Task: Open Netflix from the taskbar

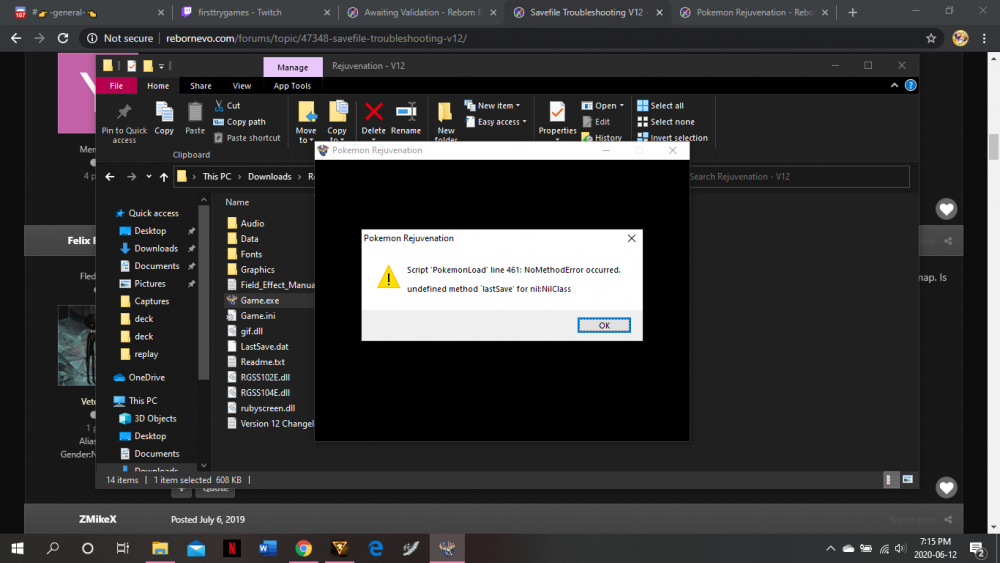Action: click(232, 548)
